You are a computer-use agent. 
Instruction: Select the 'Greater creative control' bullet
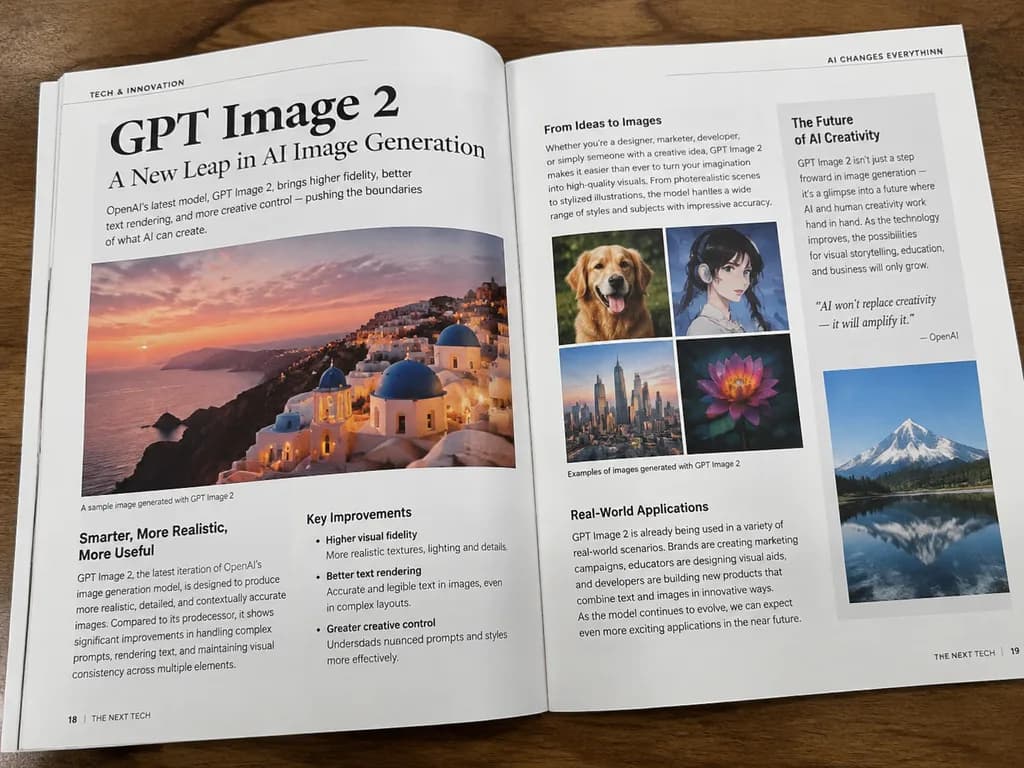381,626
